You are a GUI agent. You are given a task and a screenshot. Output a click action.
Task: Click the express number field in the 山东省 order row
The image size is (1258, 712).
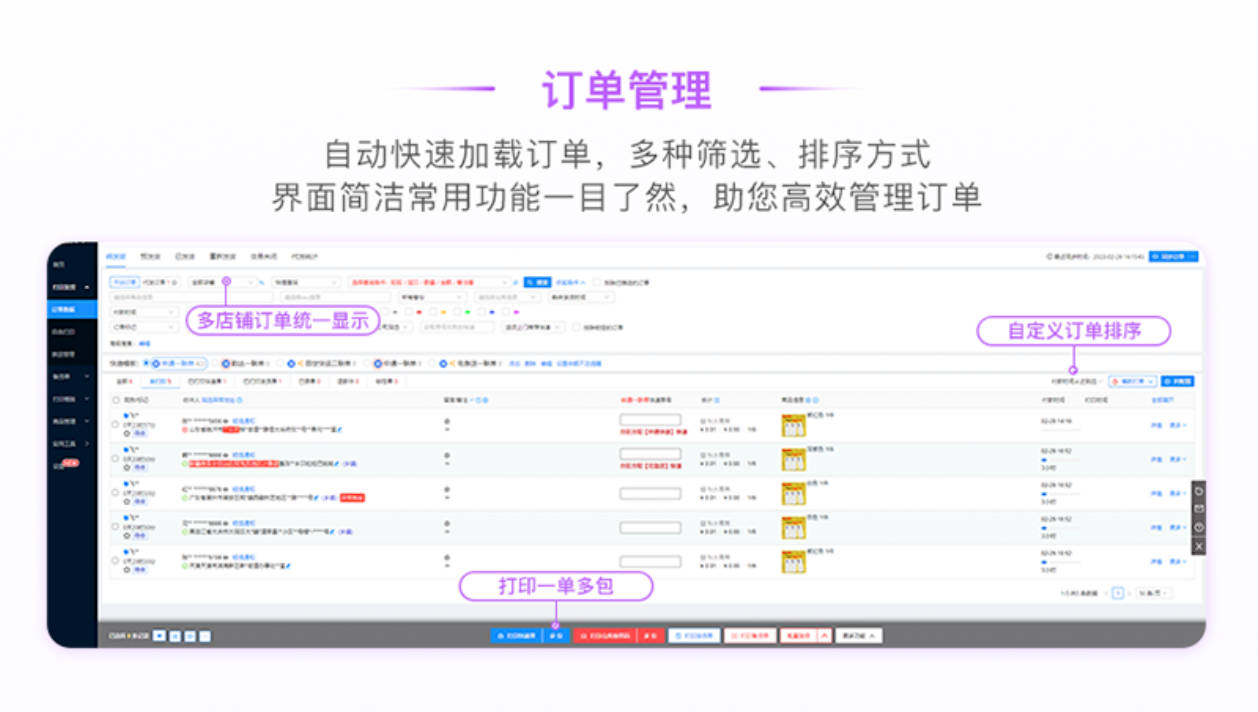pos(650,420)
